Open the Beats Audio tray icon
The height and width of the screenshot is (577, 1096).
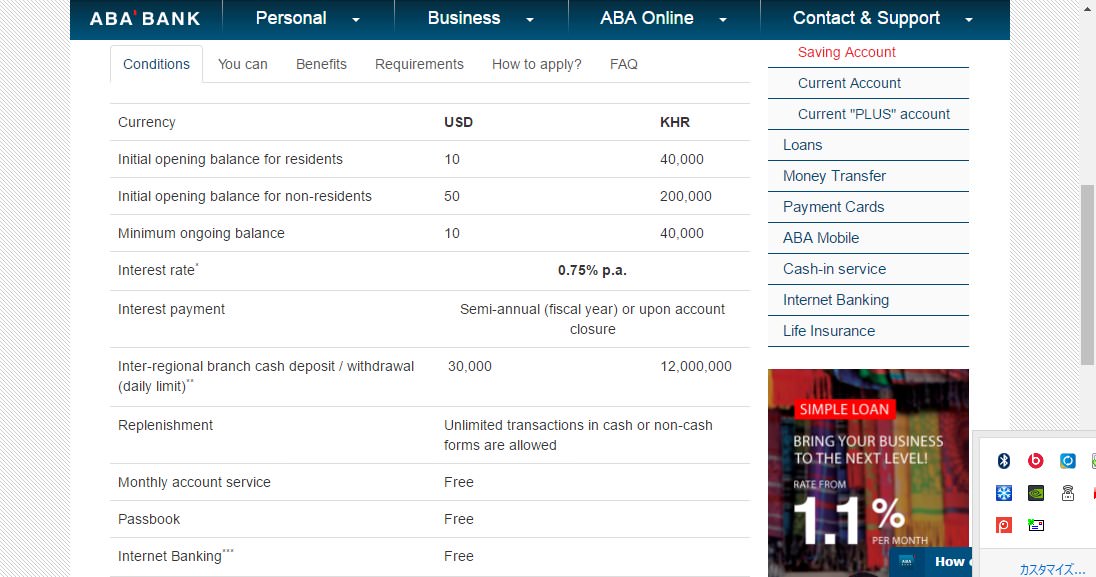[1036, 461]
